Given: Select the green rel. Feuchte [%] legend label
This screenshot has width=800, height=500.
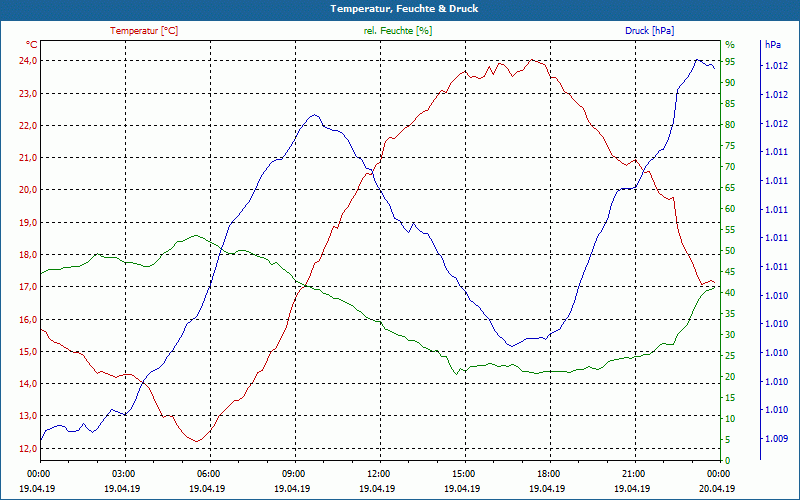Looking at the screenshot, I should pos(397,31).
